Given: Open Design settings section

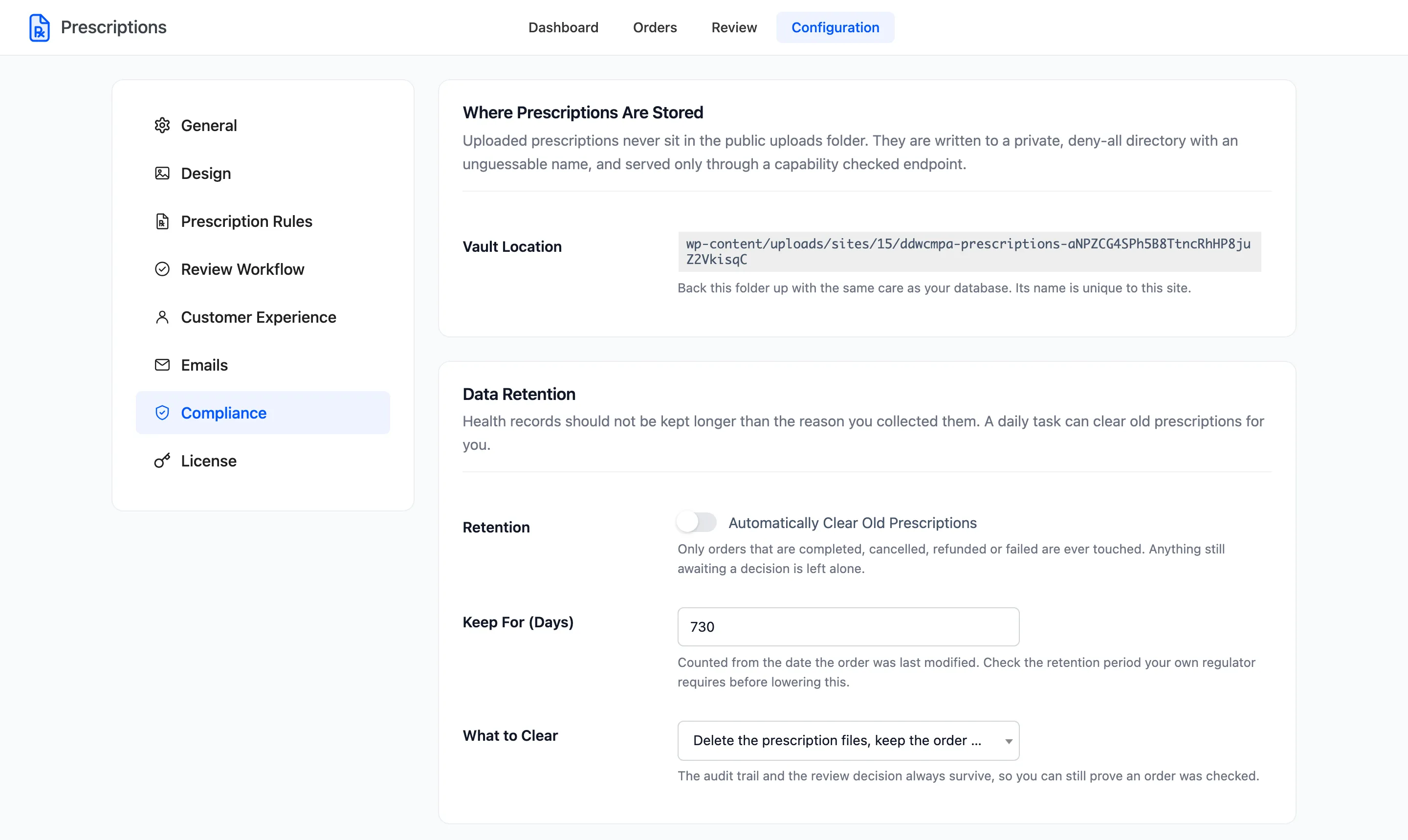Looking at the screenshot, I should (263, 173).
